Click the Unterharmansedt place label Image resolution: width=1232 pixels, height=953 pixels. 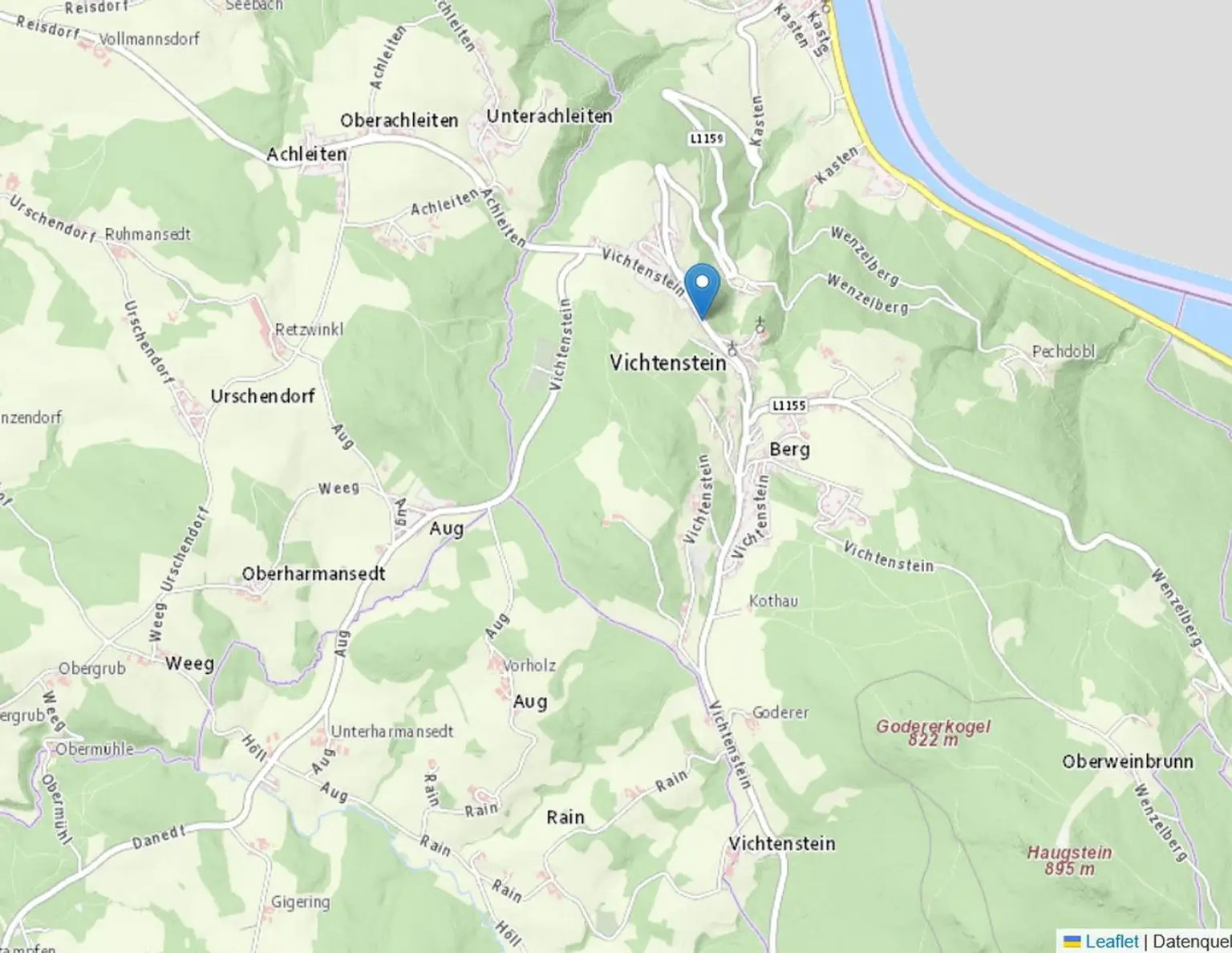[x=392, y=732]
